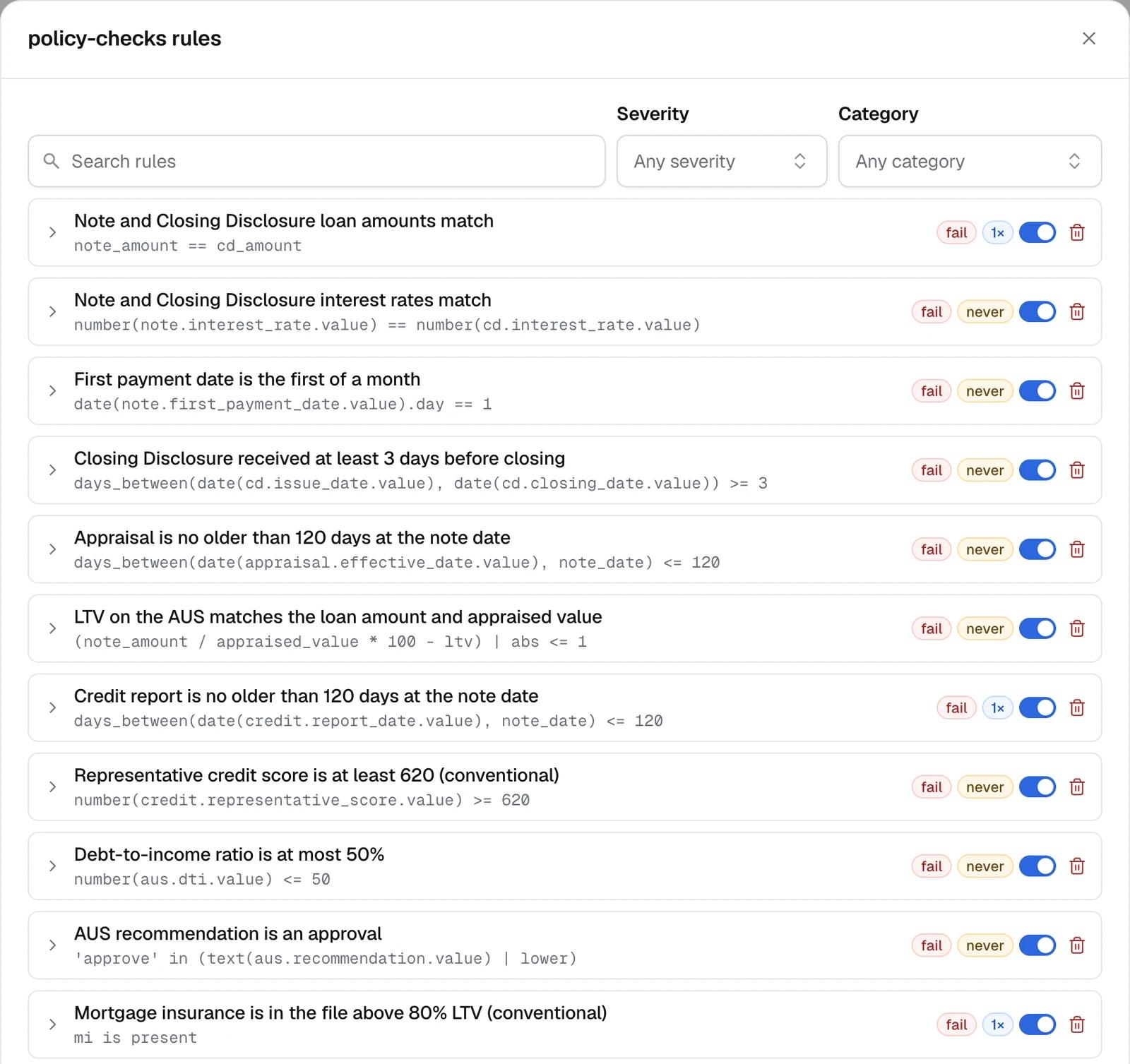This screenshot has width=1130, height=1064.
Task: Click the fail badge on loan amounts rule
Action: click(x=956, y=232)
